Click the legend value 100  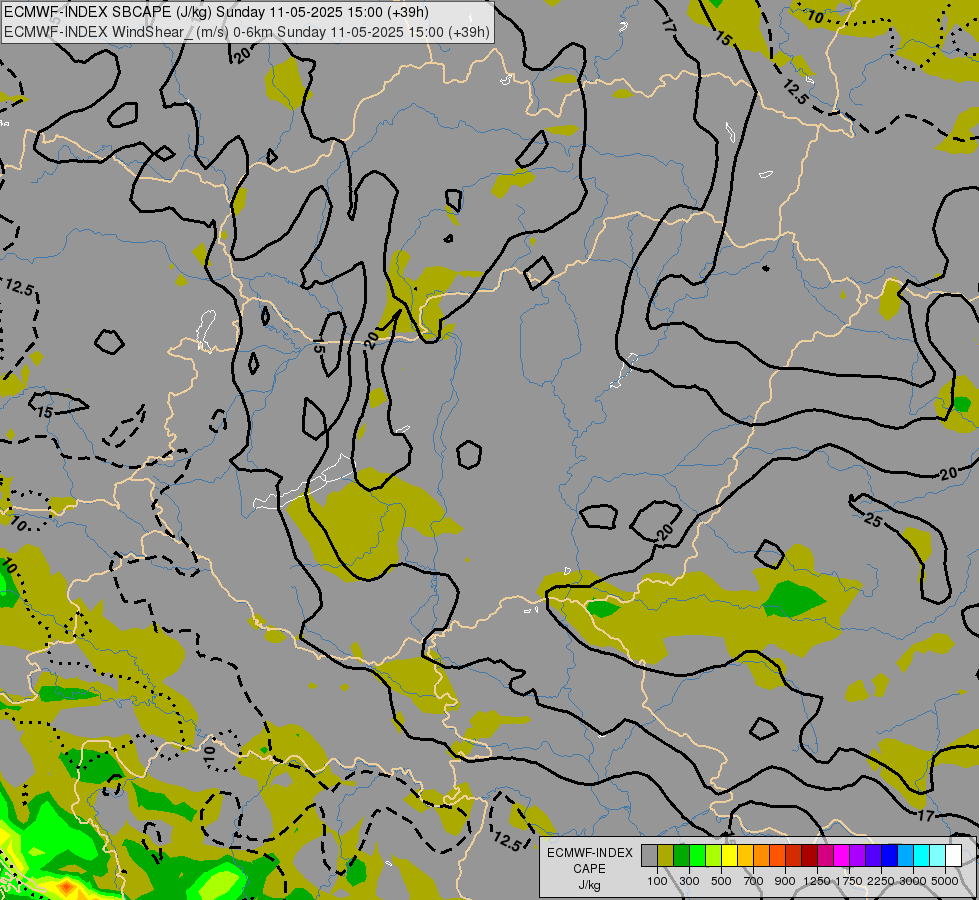657,881
